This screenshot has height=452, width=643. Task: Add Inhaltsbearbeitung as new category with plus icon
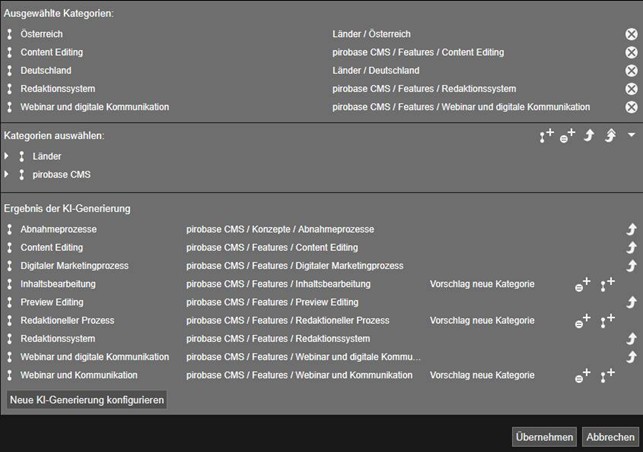pos(607,285)
